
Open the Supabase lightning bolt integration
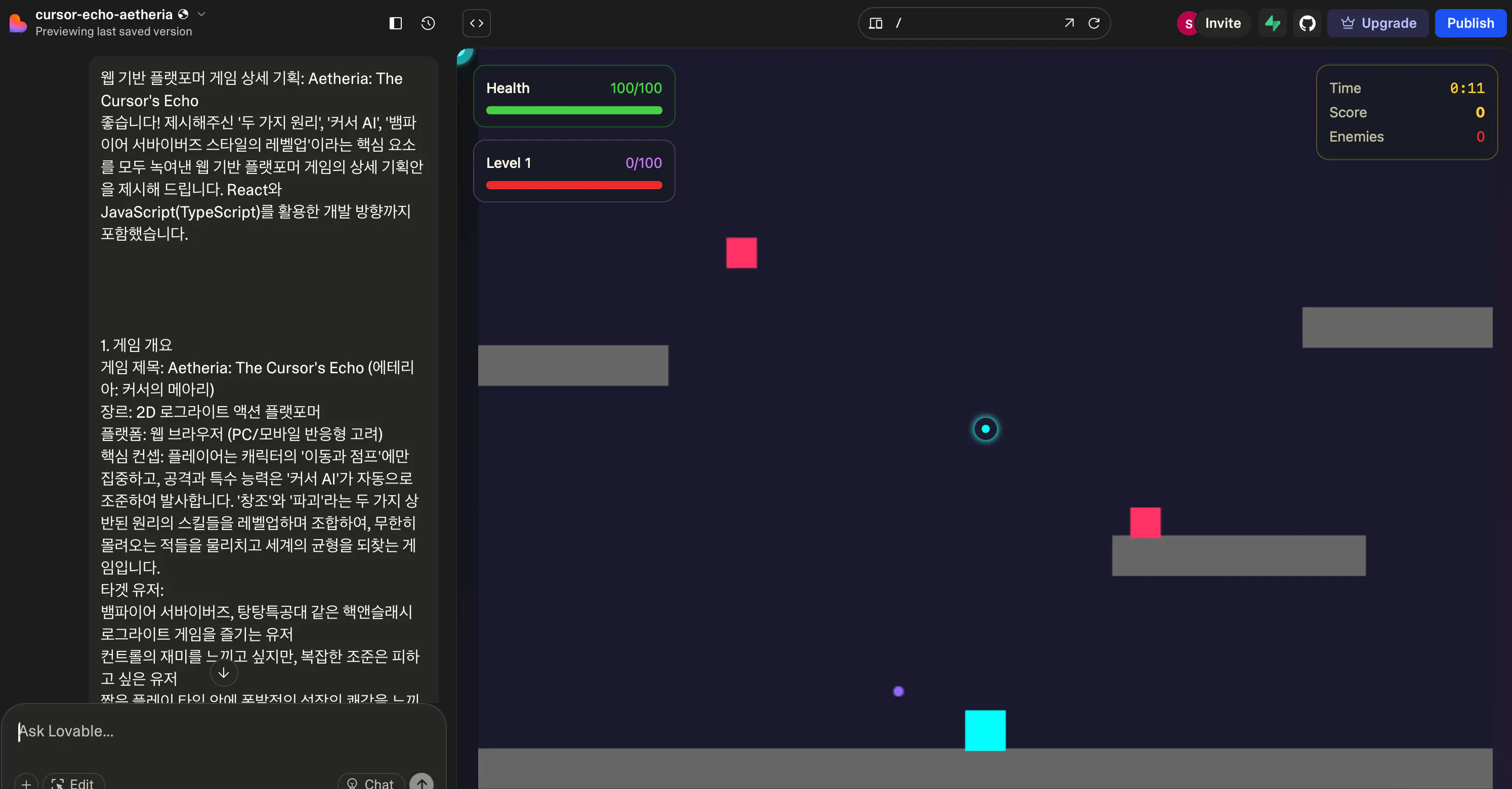[1272, 23]
